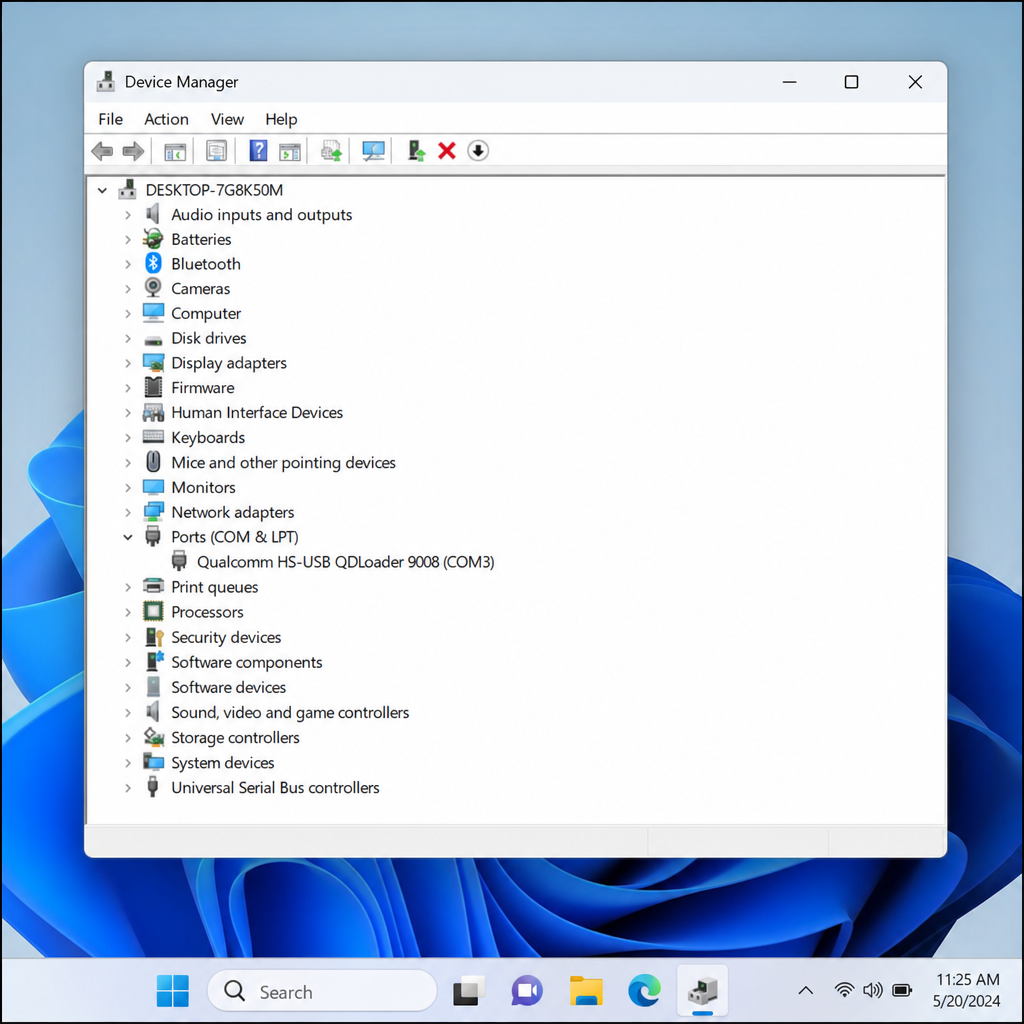Expand the Computer category

pyautogui.click(x=128, y=313)
